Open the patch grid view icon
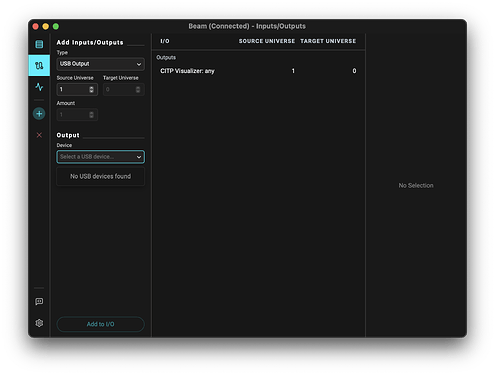Viewport: 495px width, 375px height. click(x=39, y=44)
